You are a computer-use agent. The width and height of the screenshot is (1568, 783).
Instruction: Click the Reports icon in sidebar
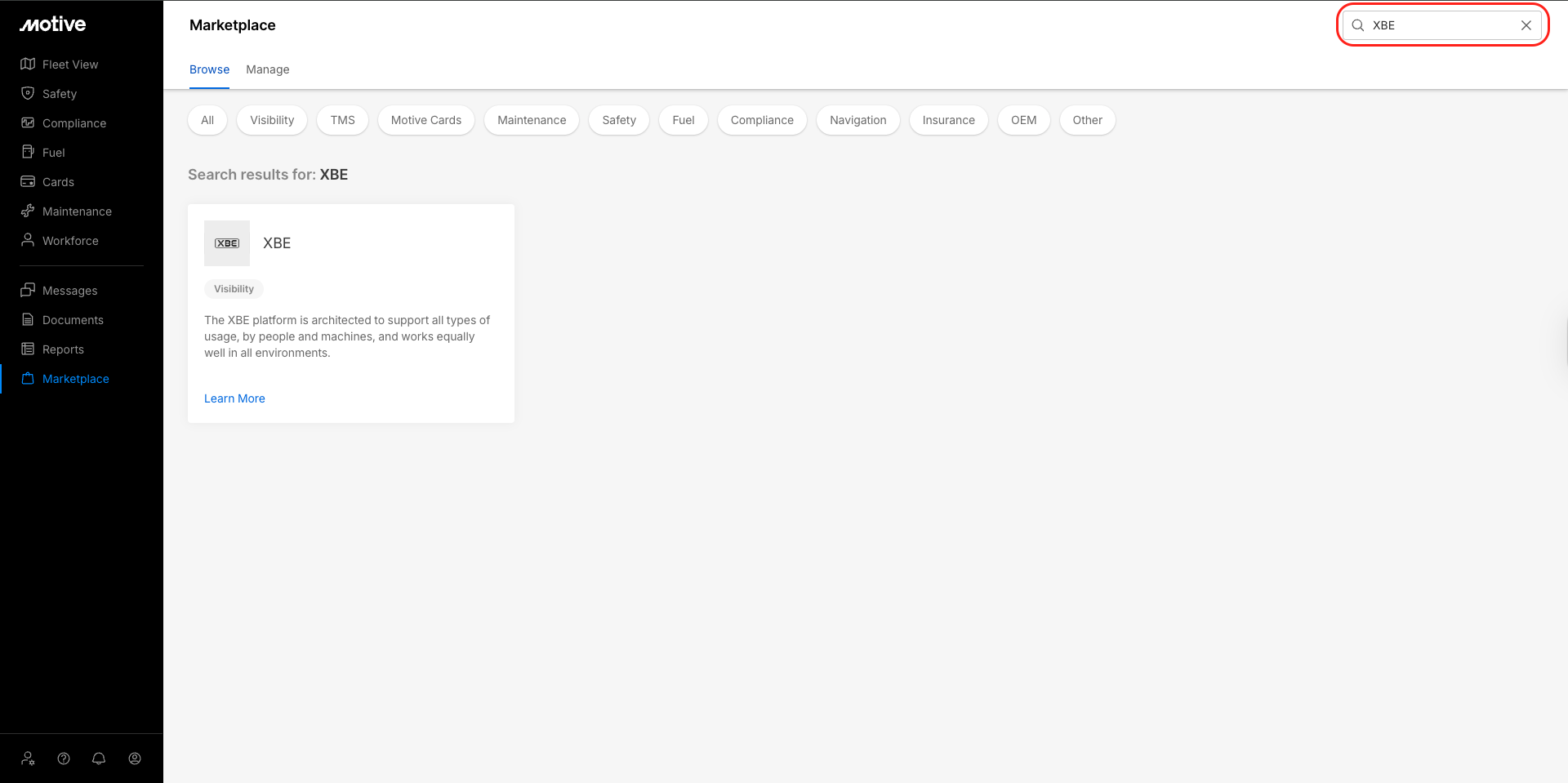28,349
